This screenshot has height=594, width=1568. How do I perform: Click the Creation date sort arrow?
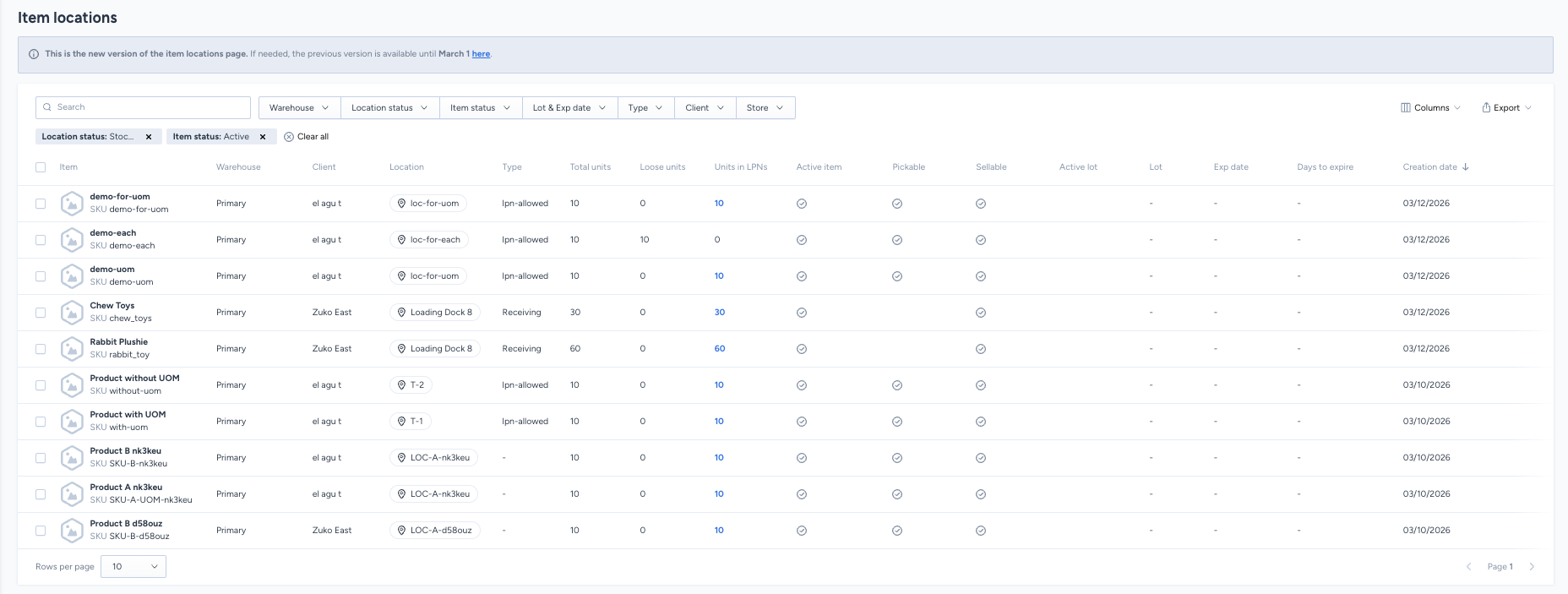click(x=1466, y=167)
